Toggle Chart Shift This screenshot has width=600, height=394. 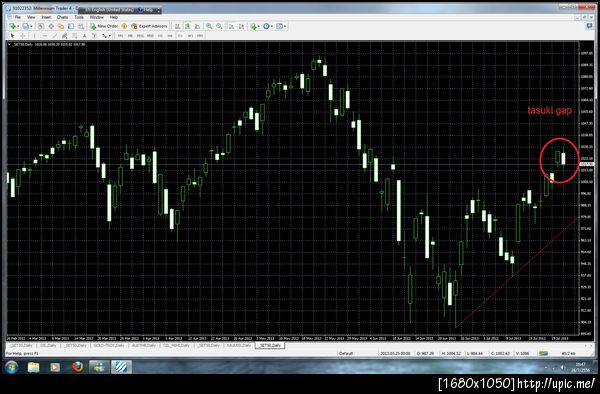click(241, 26)
